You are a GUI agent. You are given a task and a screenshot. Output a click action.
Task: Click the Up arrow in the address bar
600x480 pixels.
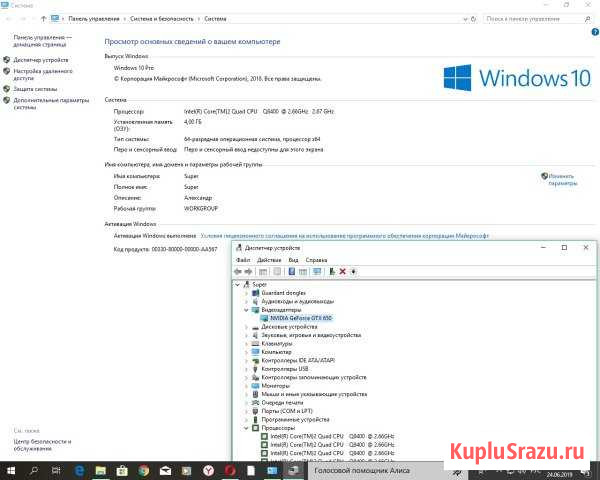[x=42, y=18]
